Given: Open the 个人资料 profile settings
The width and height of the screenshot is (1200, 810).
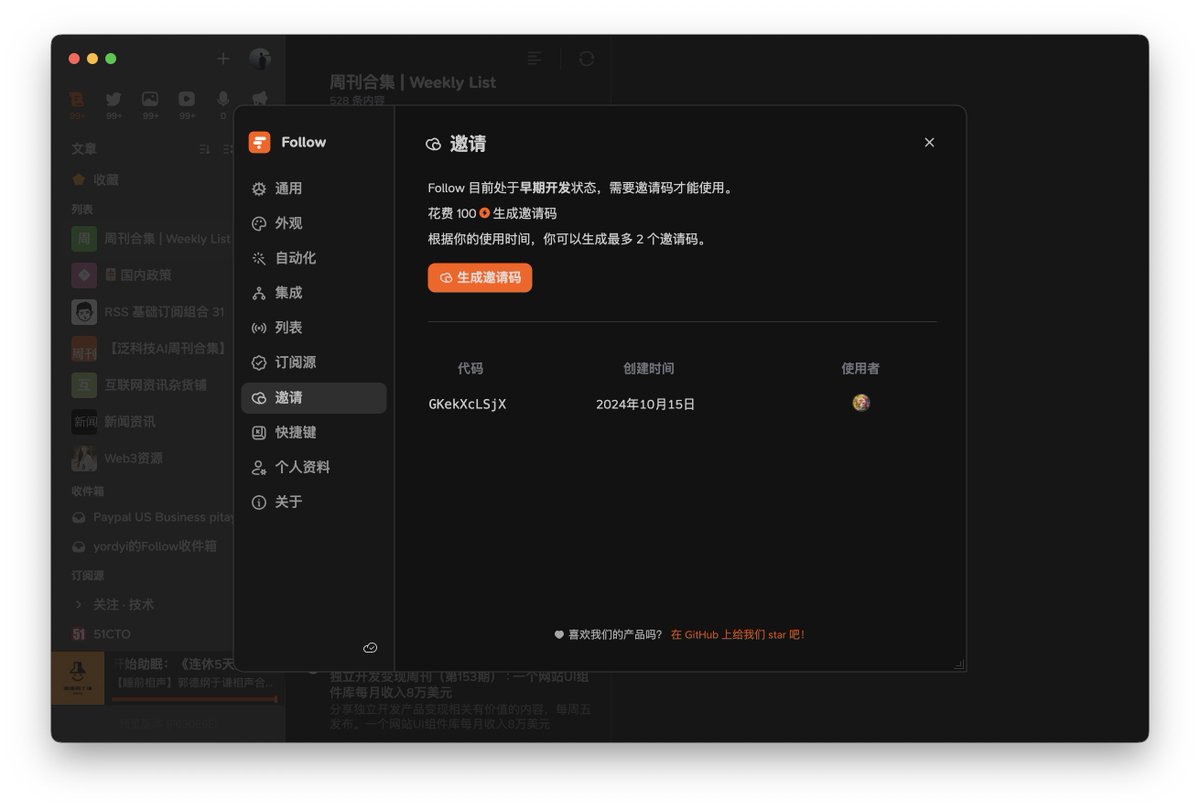Looking at the screenshot, I should [314, 467].
